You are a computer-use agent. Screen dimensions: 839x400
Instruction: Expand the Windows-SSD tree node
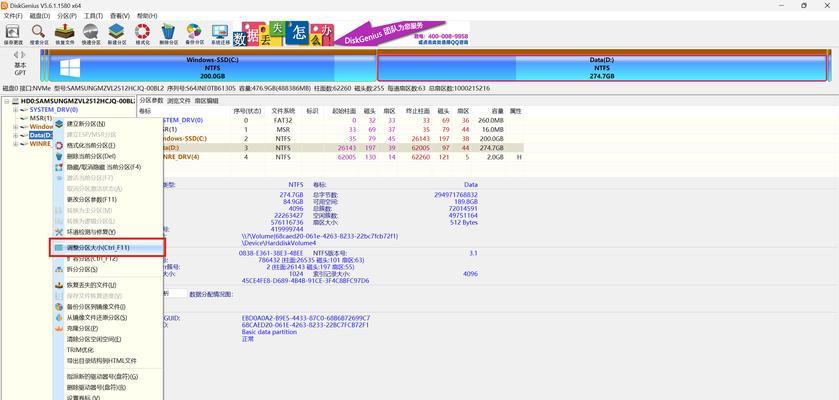tap(15, 127)
